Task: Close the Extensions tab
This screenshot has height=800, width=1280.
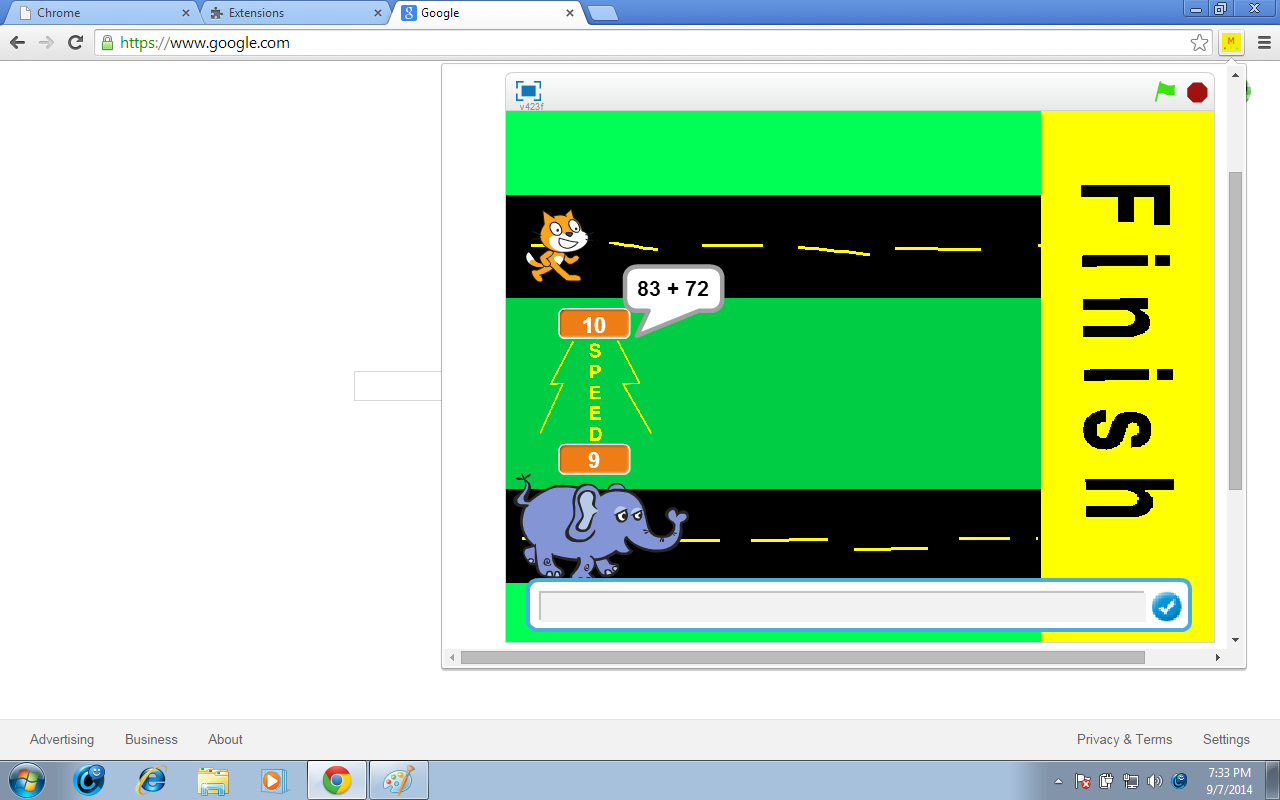Action: coord(378,13)
